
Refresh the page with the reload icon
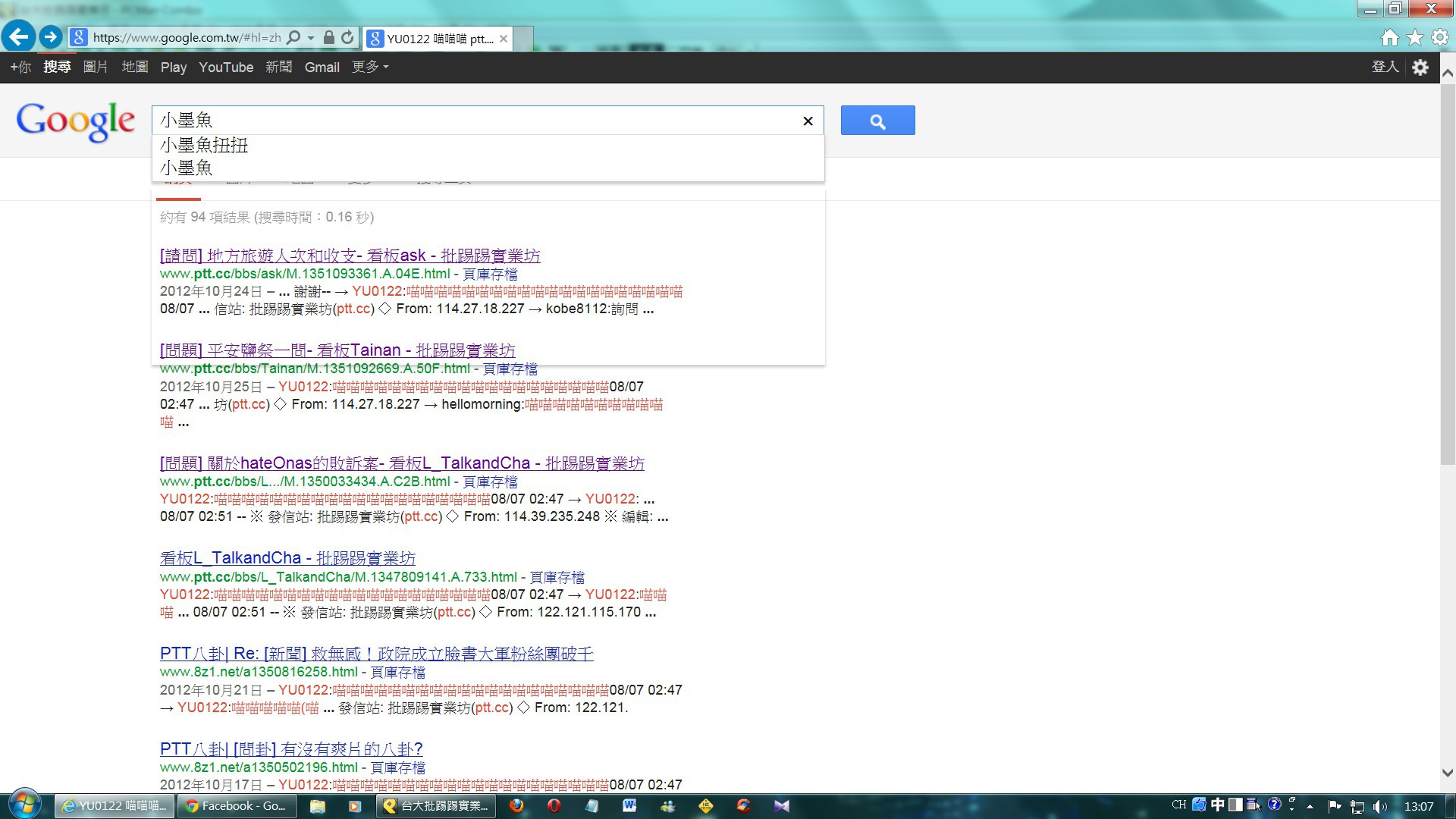pyautogui.click(x=347, y=38)
